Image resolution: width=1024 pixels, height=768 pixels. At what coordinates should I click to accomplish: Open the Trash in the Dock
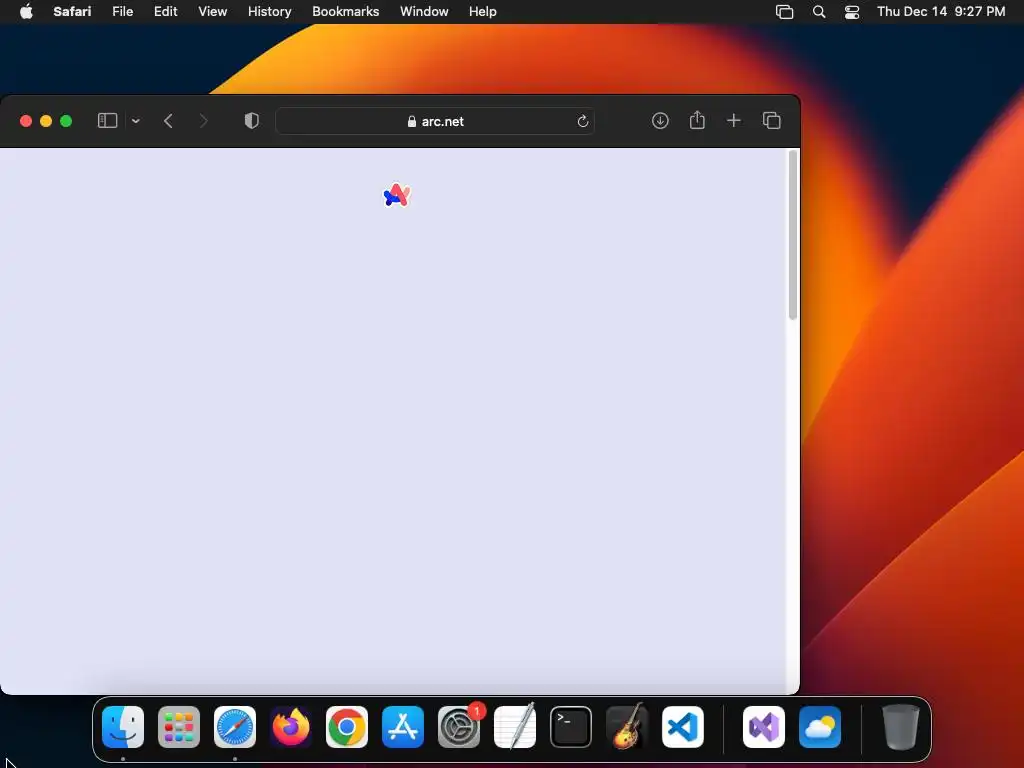pyautogui.click(x=901, y=727)
